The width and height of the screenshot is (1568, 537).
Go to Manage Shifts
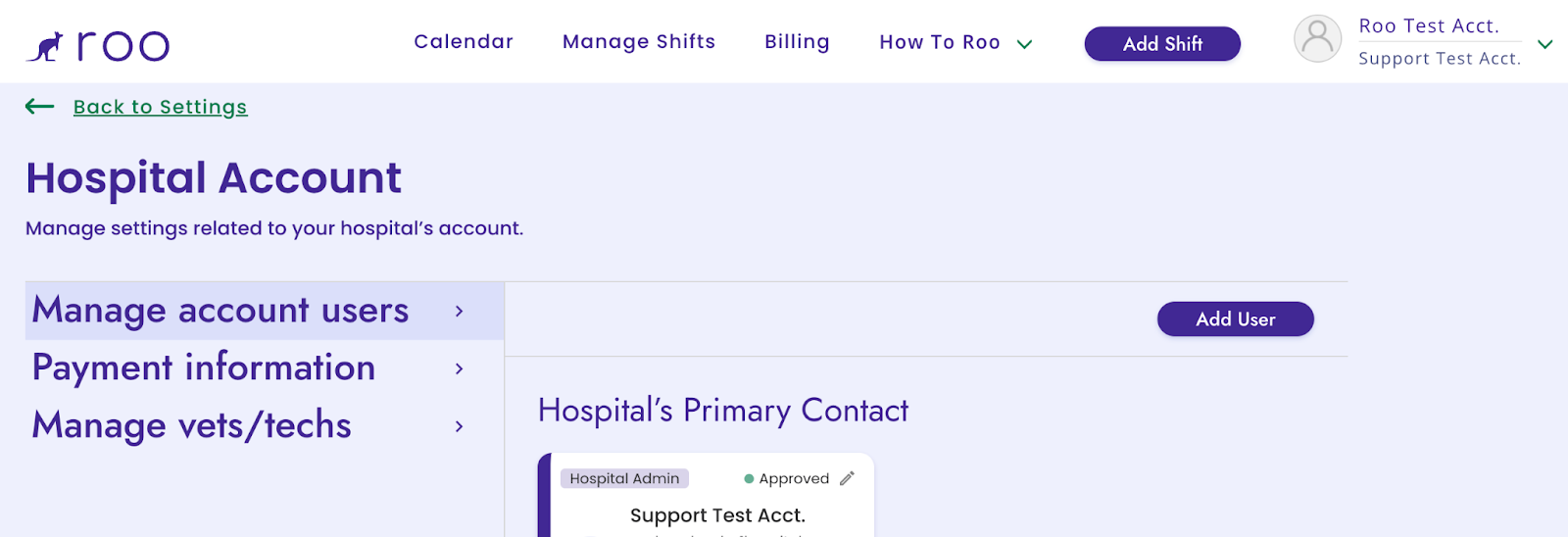[639, 41]
